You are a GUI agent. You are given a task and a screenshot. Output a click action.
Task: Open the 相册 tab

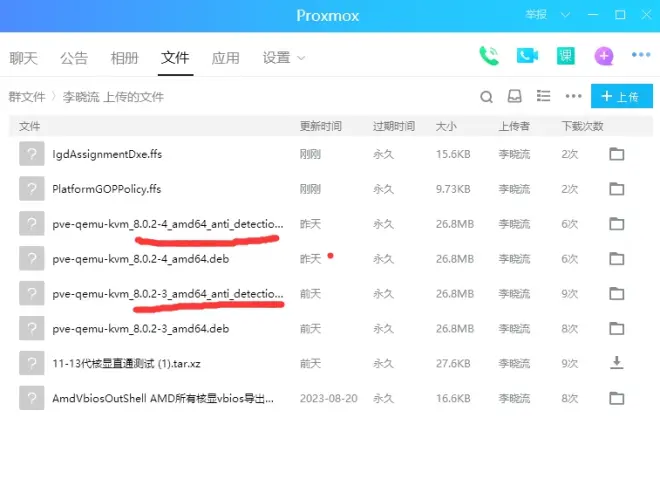coord(125,58)
